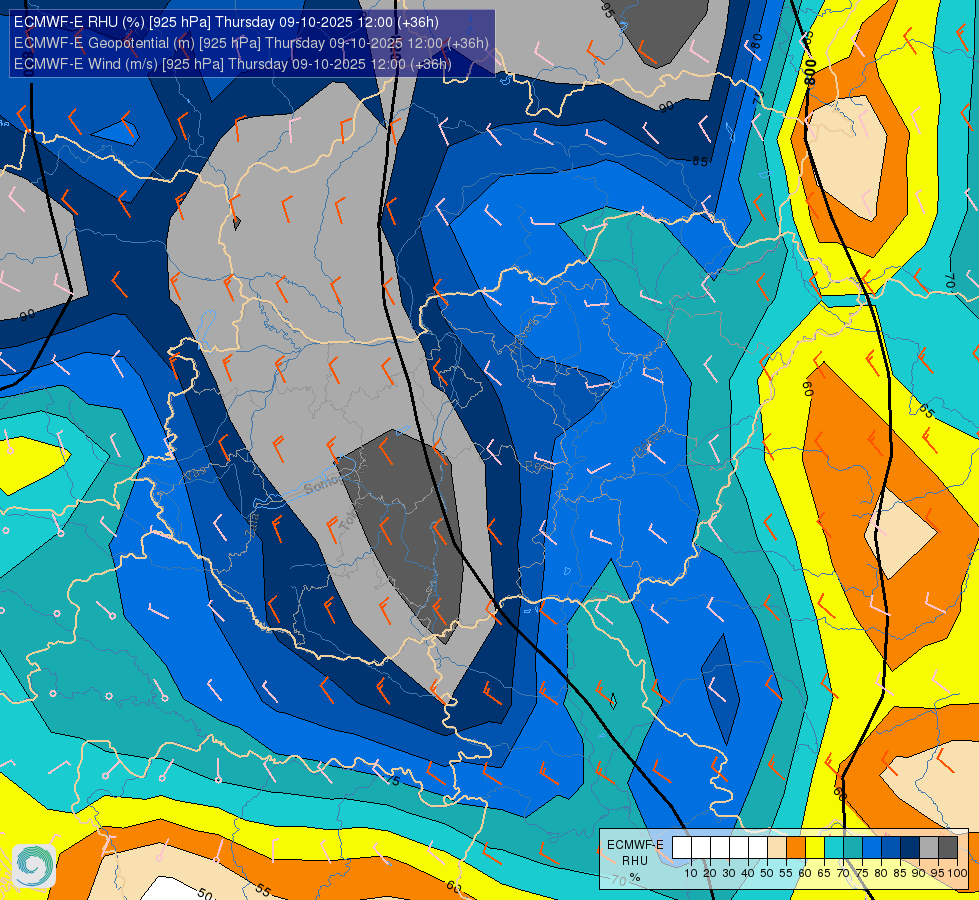Select the ECMWF-E Wind 925 hPa title line
Viewport: 979px width, 900px height.
click(232, 64)
